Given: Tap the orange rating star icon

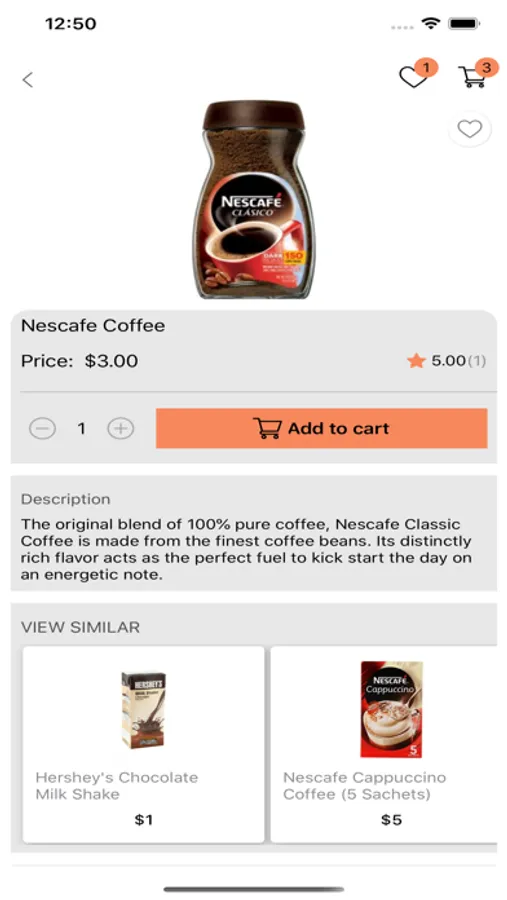Looking at the screenshot, I should (416, 361).
